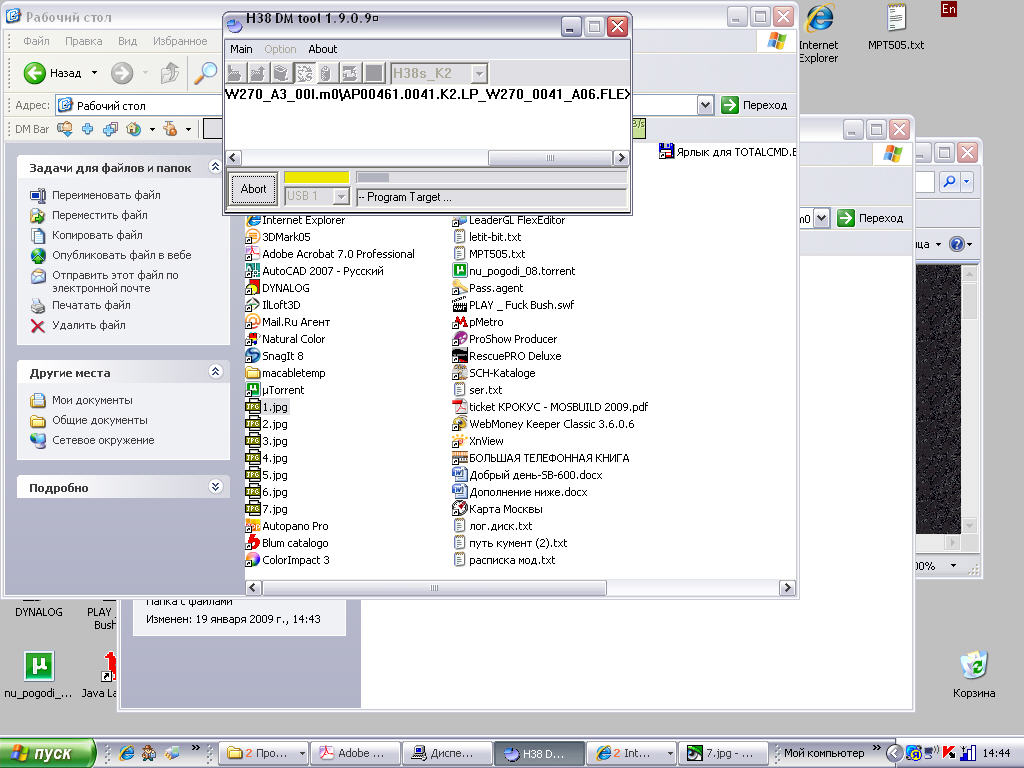Select the Adobe Acrobat 7.0 Professional icon
The height and width of the screenshot is (768, 1024).
tap(252, 254)
